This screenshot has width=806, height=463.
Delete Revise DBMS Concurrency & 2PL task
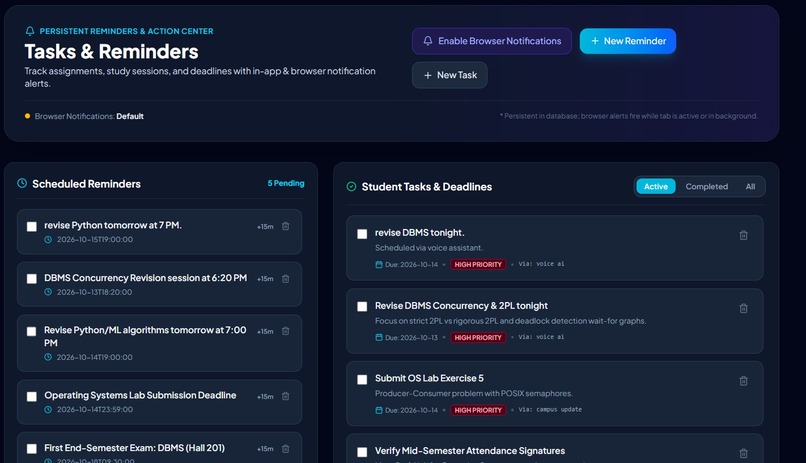pyautogui.click(x=743, y=308)
